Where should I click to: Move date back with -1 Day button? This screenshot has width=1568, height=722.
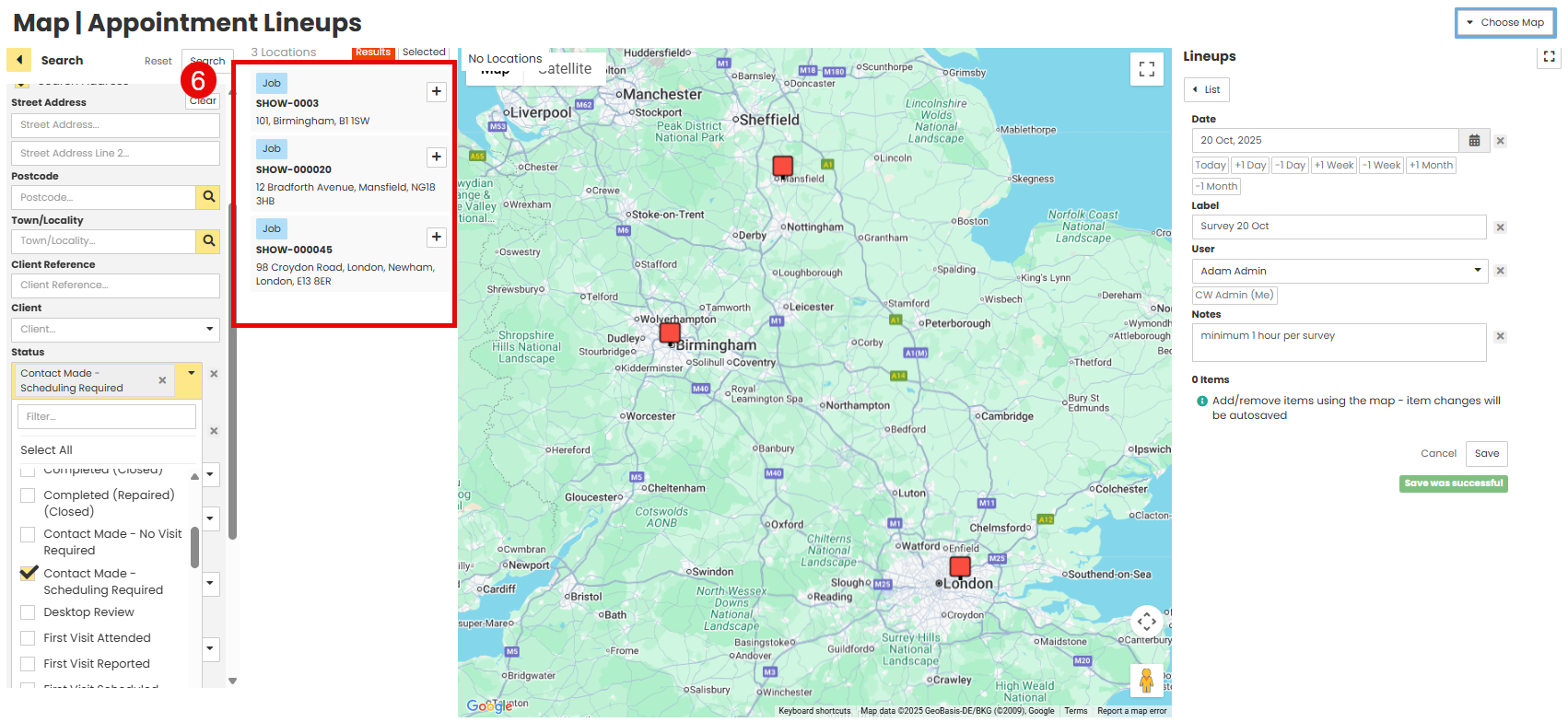coord(1290,166)
